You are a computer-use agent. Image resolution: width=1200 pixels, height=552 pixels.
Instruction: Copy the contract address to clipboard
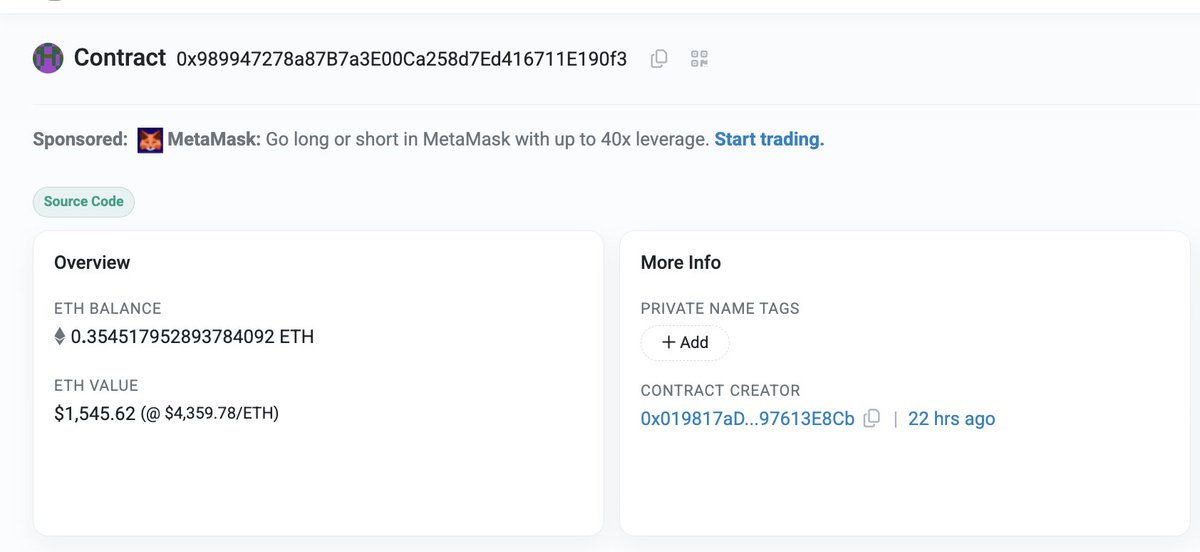(x=659, y=59)
